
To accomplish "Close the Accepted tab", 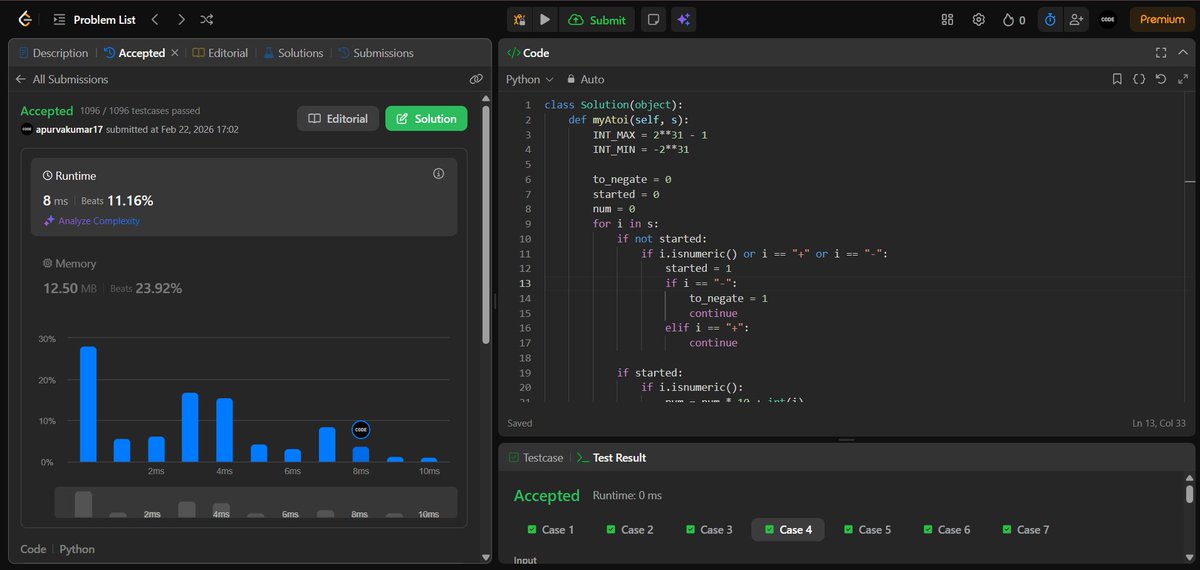I will coord(175,53).
